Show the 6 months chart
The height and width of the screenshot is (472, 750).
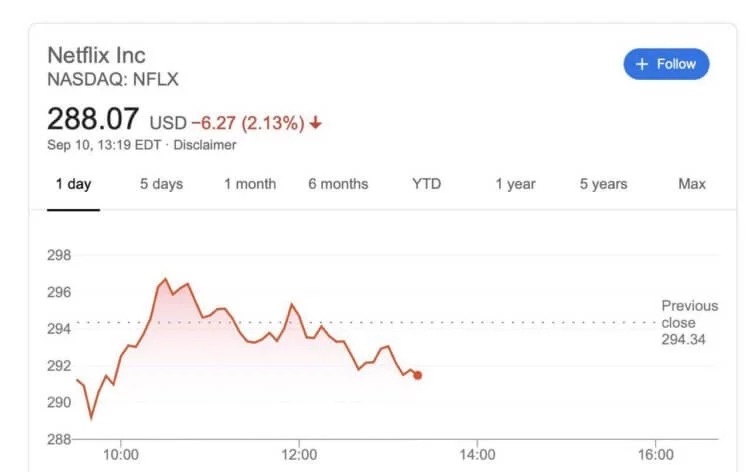[338, 184]
